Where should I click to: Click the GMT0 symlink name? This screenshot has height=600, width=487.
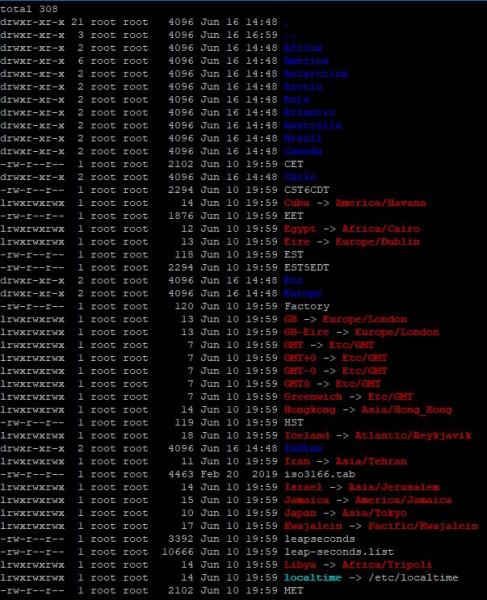coord(297,384)
